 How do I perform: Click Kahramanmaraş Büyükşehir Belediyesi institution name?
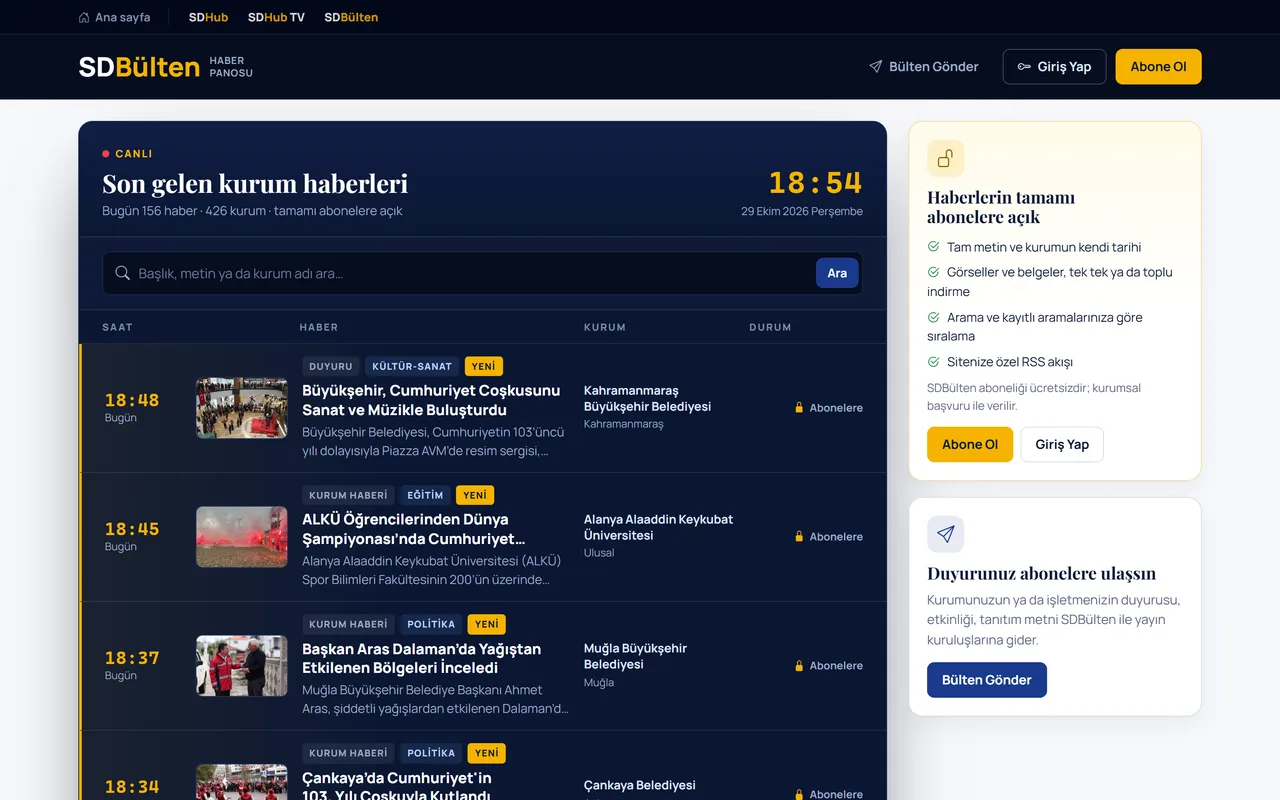647,398
